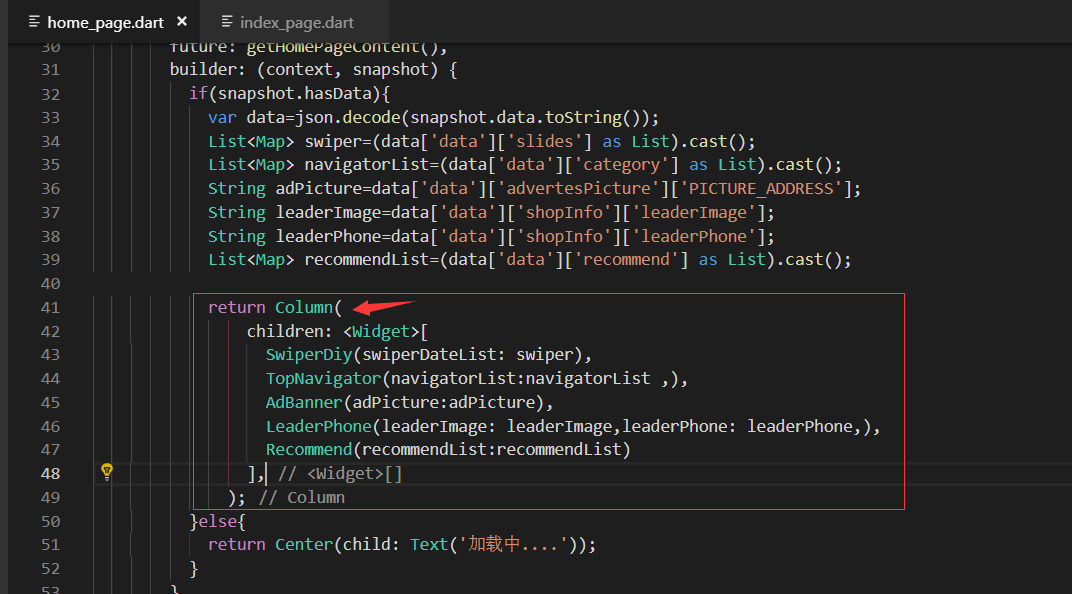The height and width of the screenshot is (594, 1072).
Task: Click 'if(snapshot.hasData){' line
Action: (289, 94)
